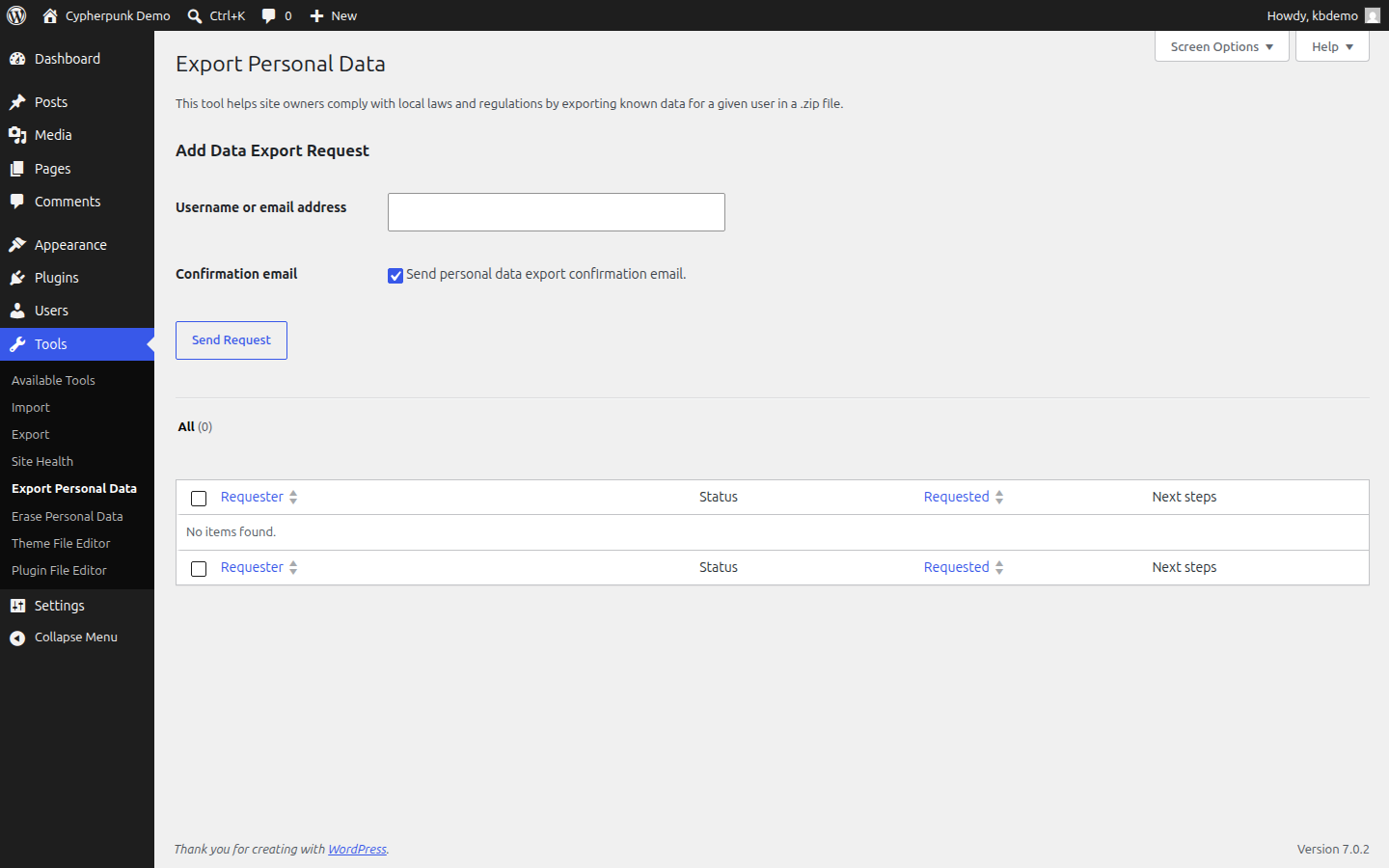Screen dimensions: 1389x868
Task: Click the bottom Requested column link
Action: coord(956,567)
